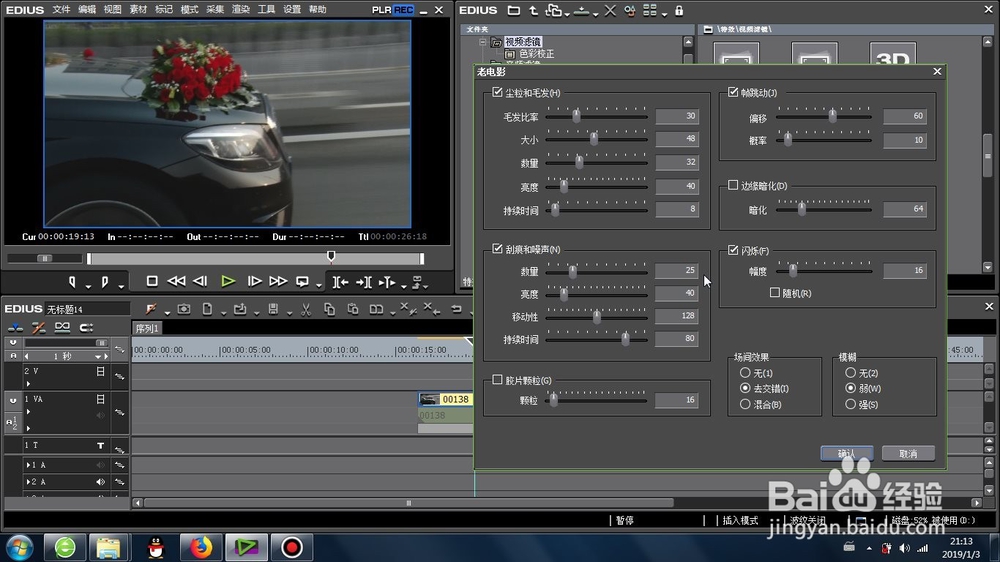Viewport: 1000px width, 562px height.
Task: Click the Fast forward button
Action: tap(278, 281)
